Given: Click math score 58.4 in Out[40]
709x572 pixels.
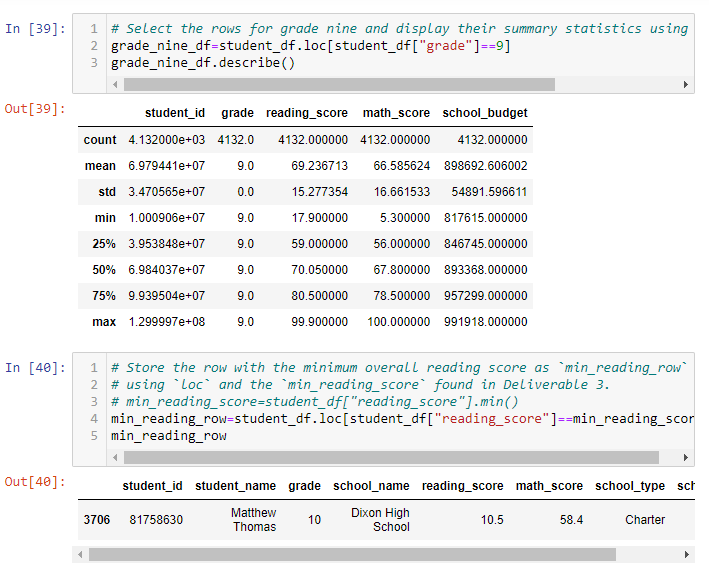Looking at the screenshot, I should (571, 520).
